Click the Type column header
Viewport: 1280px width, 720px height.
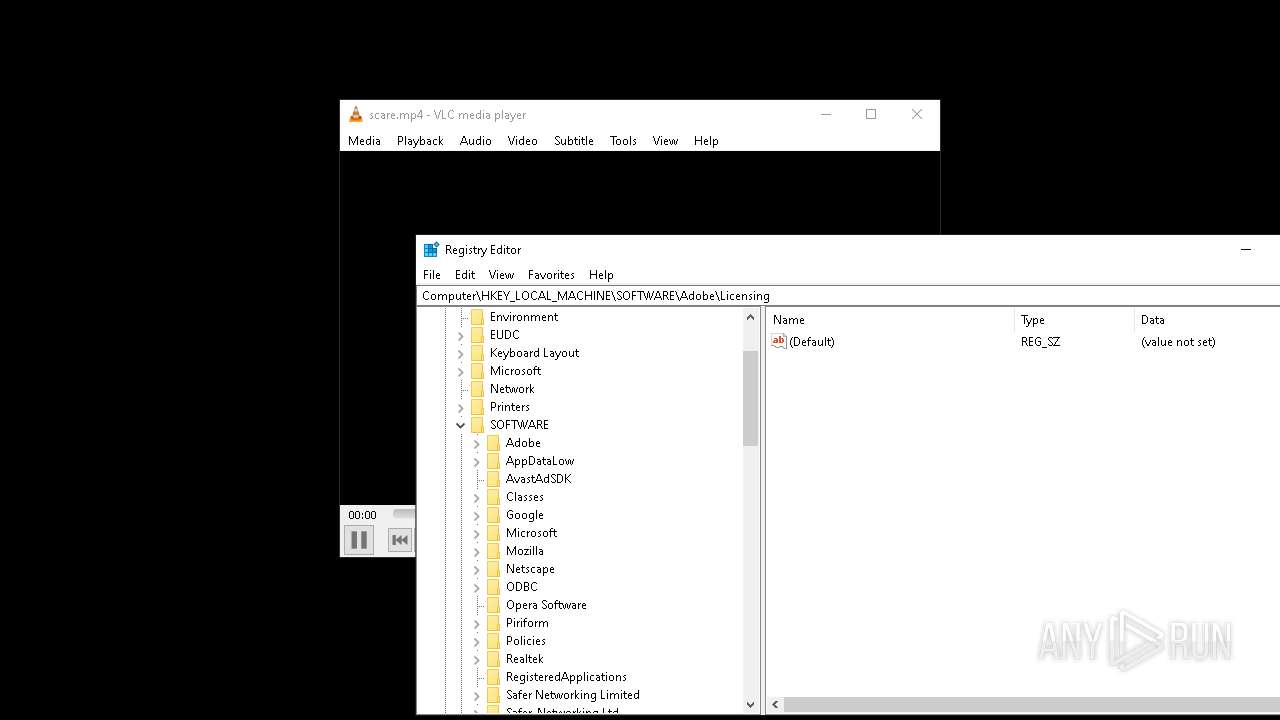pos(1074,320)
